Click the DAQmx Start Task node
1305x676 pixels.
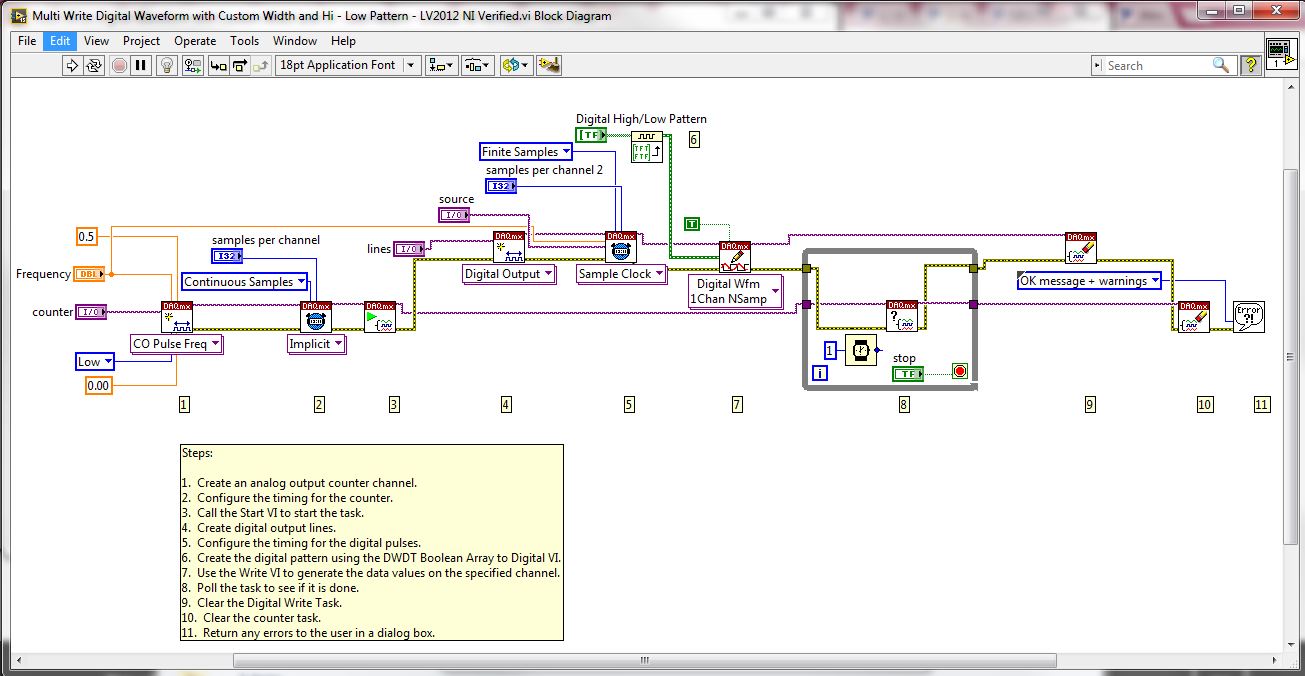(379, 317)
